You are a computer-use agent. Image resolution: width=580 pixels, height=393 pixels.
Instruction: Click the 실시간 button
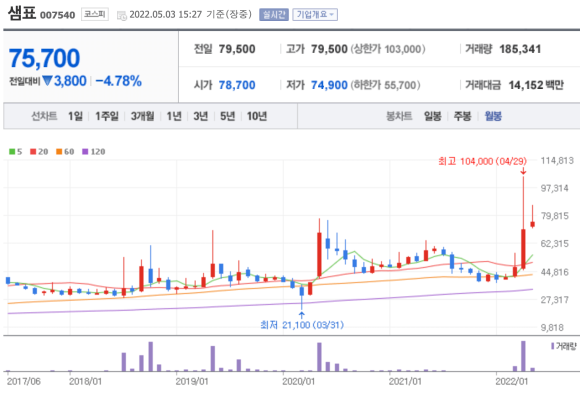[274, 15]
